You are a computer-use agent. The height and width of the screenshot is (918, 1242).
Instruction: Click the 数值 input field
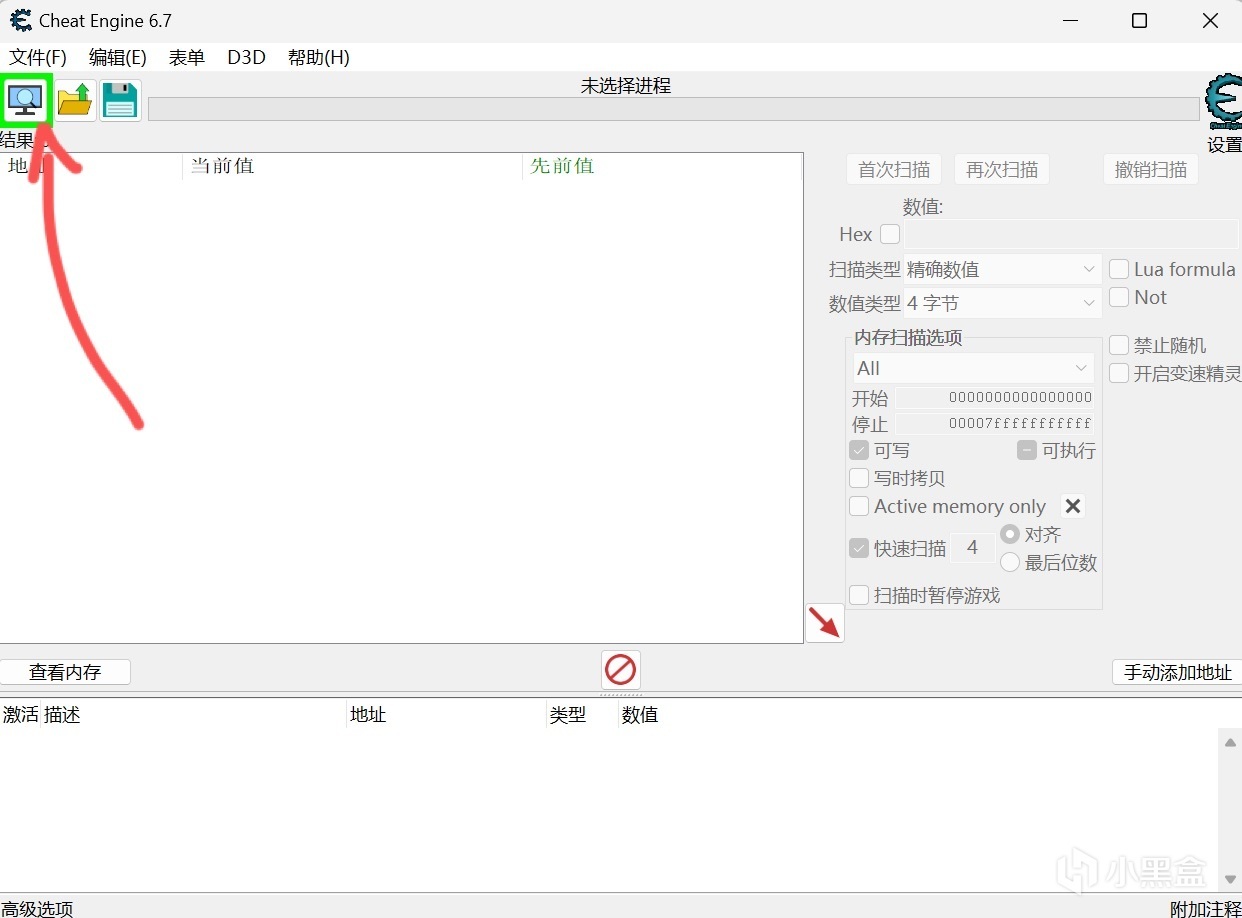(x=1072, y=234)
